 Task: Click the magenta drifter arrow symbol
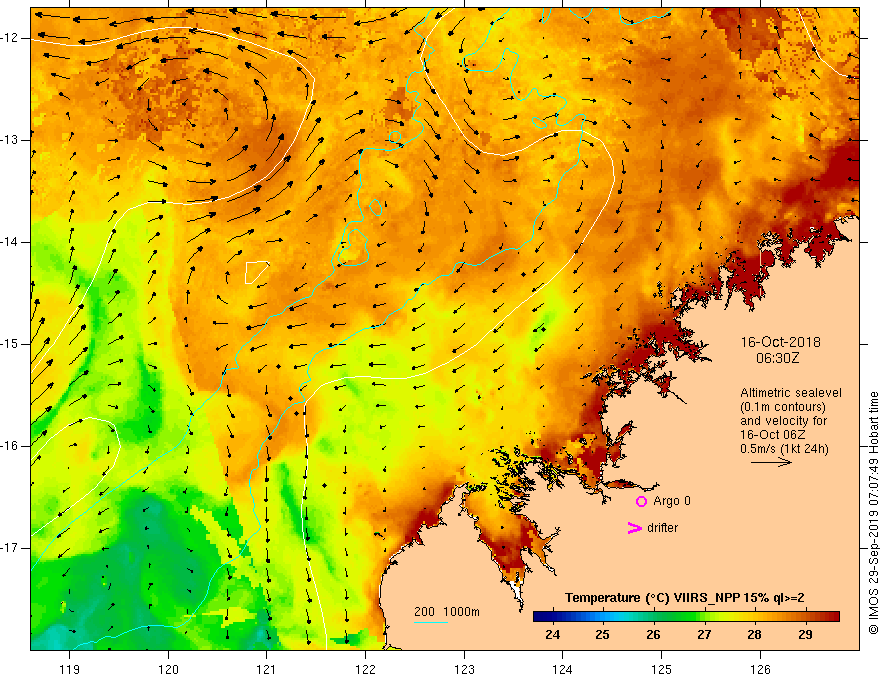[x=634, y=528]
